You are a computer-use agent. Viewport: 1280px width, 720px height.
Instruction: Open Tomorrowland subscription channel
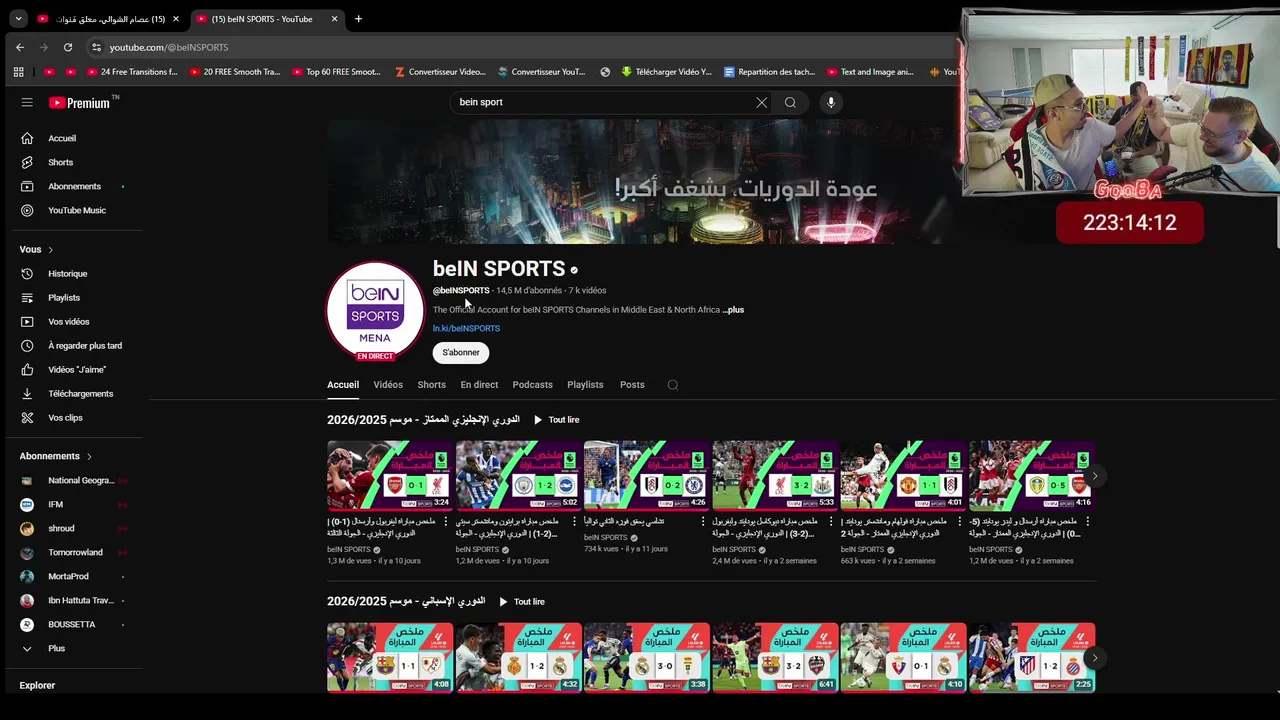point(75,552)
